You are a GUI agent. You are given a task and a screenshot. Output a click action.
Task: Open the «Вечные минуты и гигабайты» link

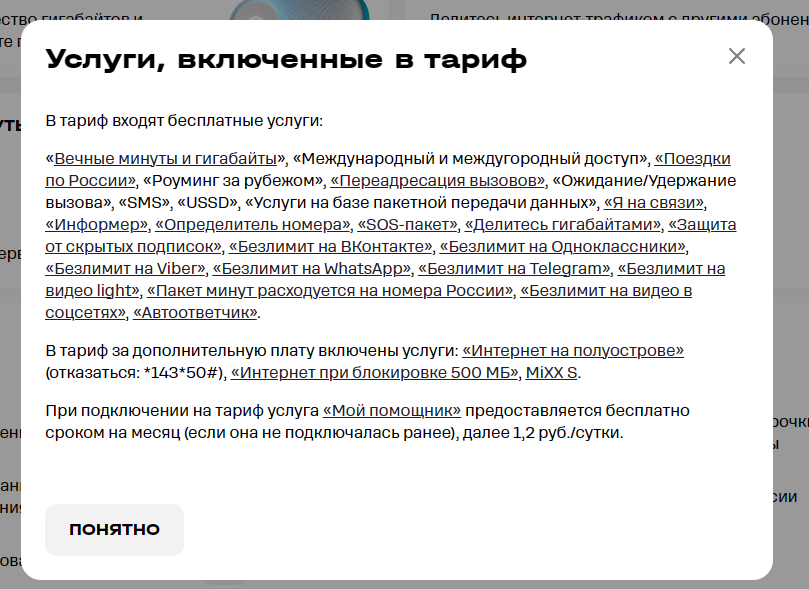coord(165,159)
